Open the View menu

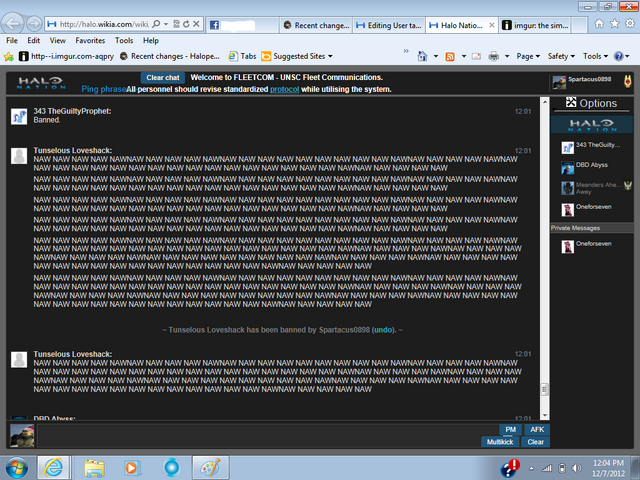[58, 40]
